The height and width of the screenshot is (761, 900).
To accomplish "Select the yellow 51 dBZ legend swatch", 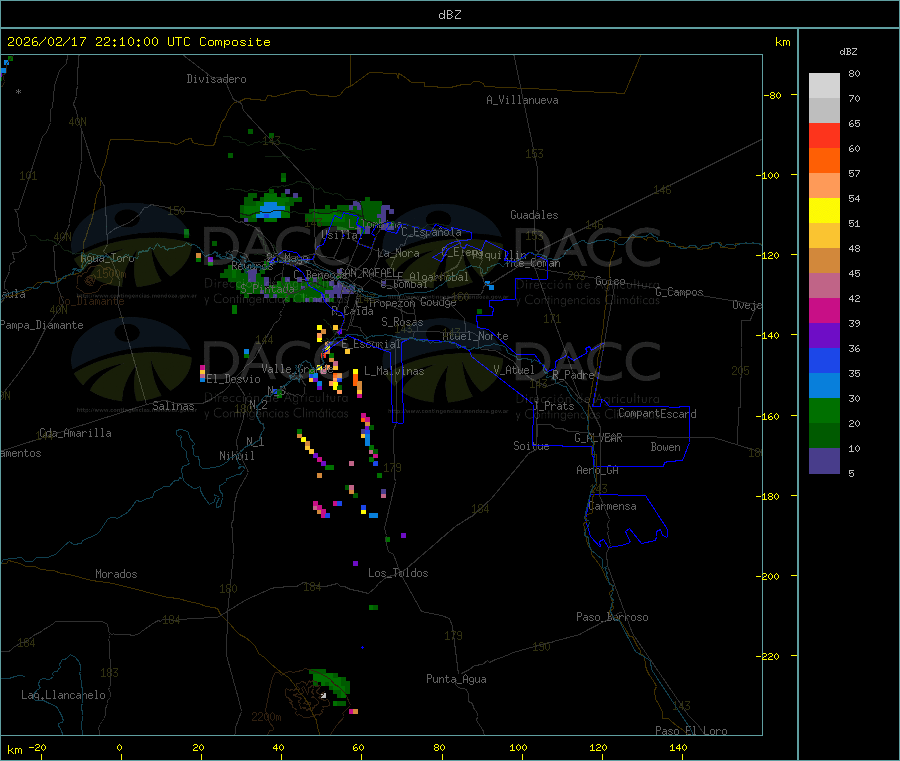I will tap(824, 211).
